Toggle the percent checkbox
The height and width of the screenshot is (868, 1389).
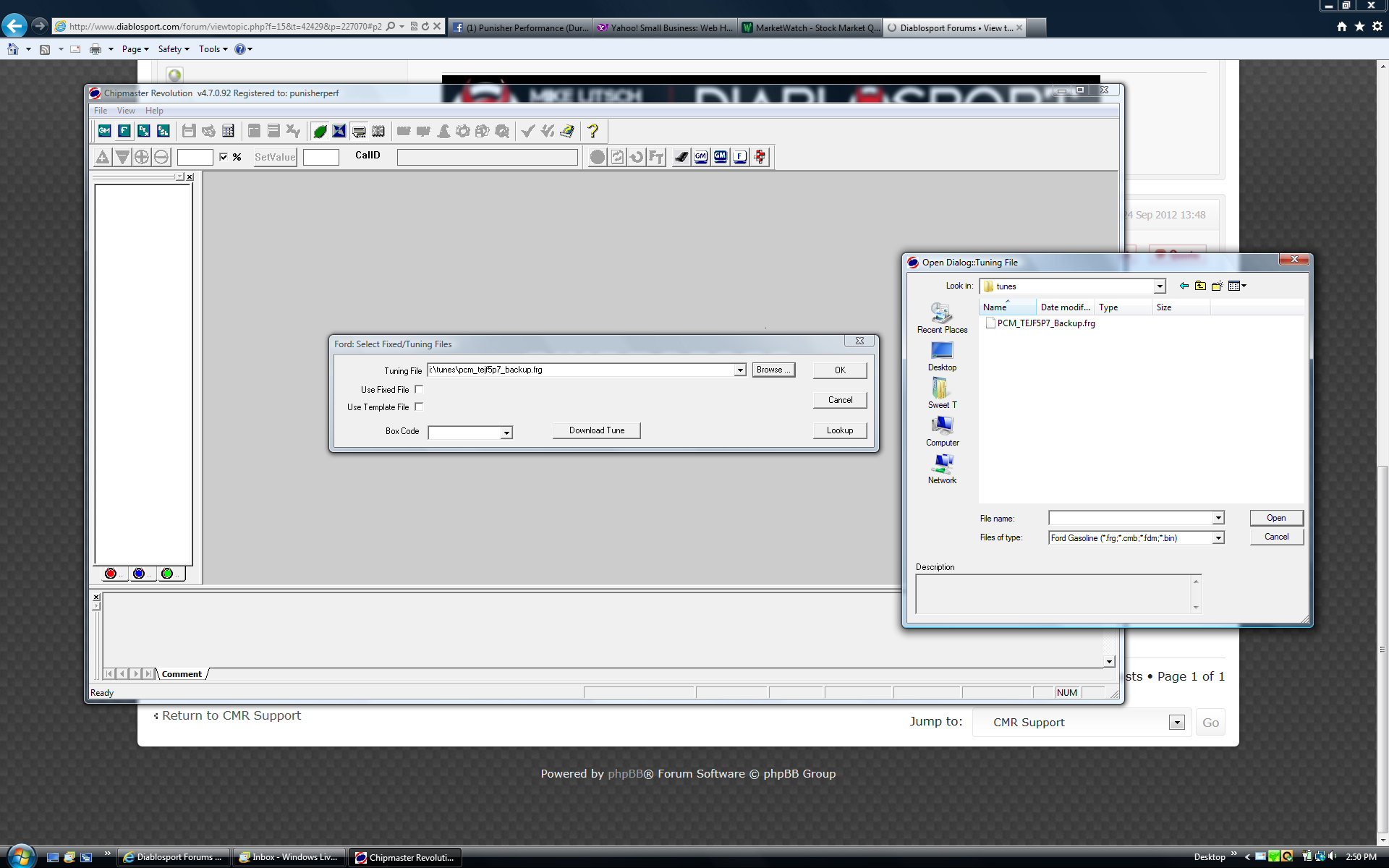224,157
